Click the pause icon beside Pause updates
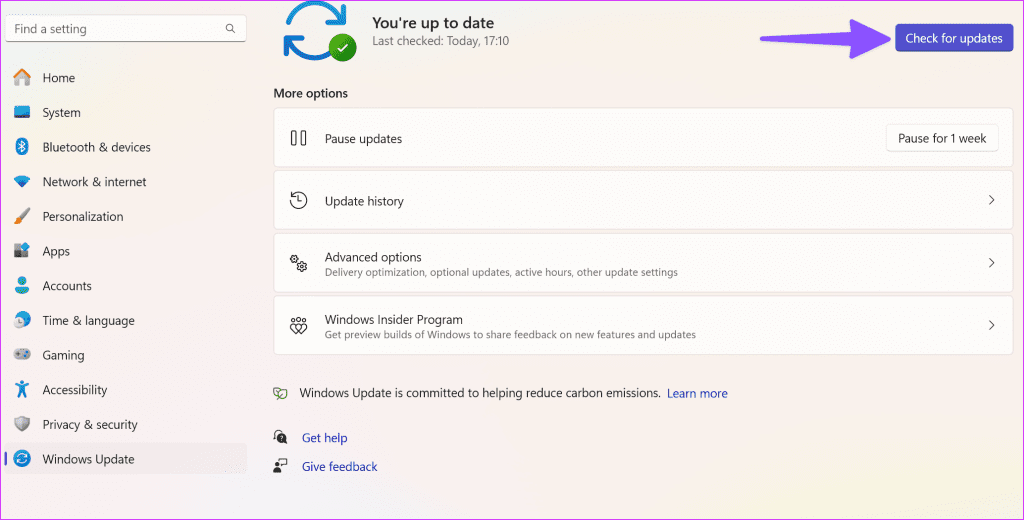 click(298, 138)
